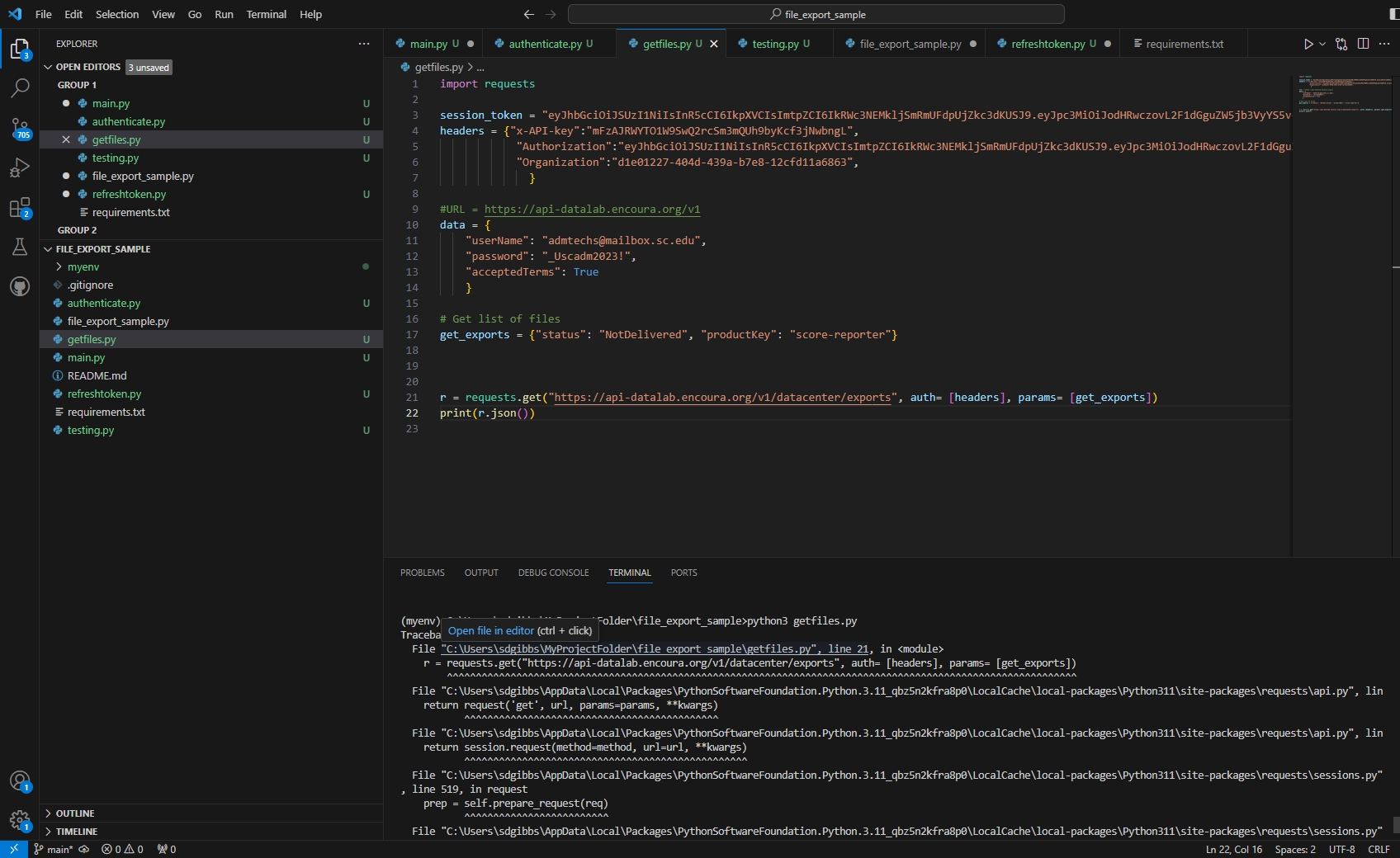
Task: Open the run options dropdown arrow
Action: [1322, 44]
